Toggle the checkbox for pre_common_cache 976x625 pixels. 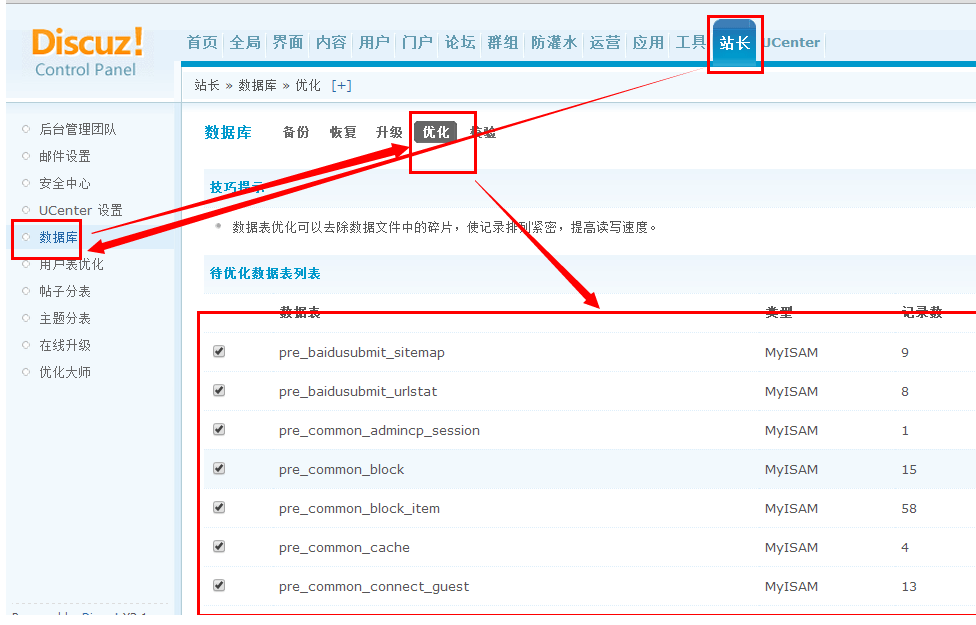pos(218,546)
